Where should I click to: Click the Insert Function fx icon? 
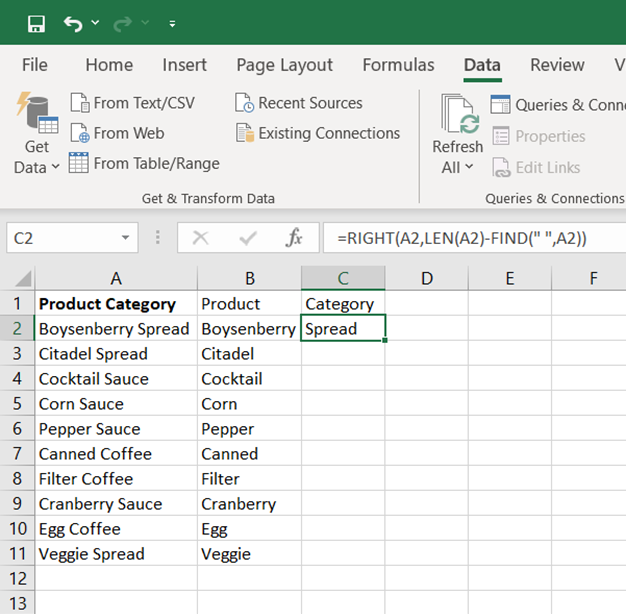click(x=294, y=238)
